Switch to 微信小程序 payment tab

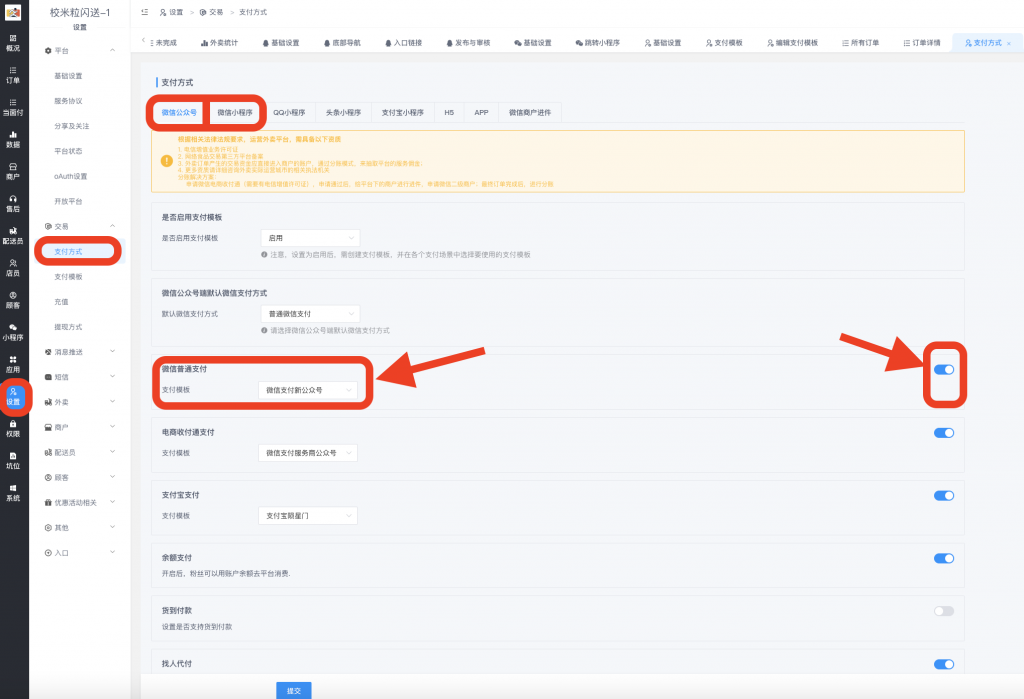tap(235, 113)
